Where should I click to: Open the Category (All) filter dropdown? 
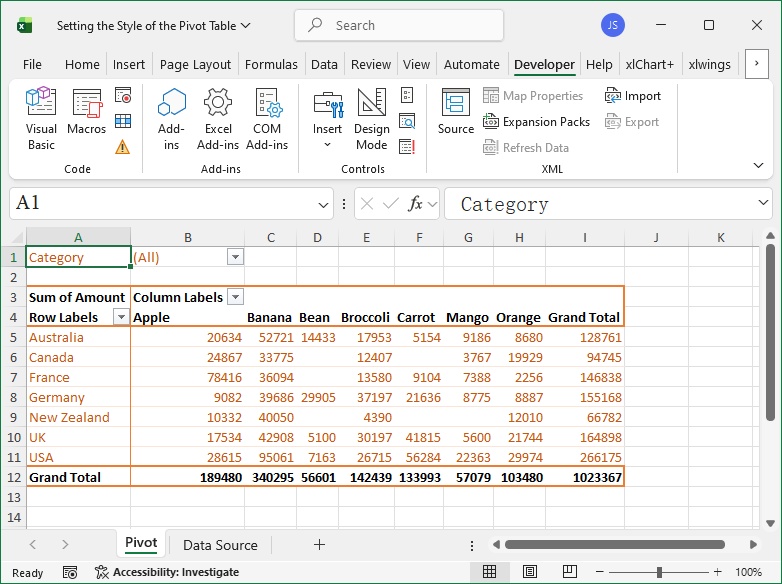point(235,257)
